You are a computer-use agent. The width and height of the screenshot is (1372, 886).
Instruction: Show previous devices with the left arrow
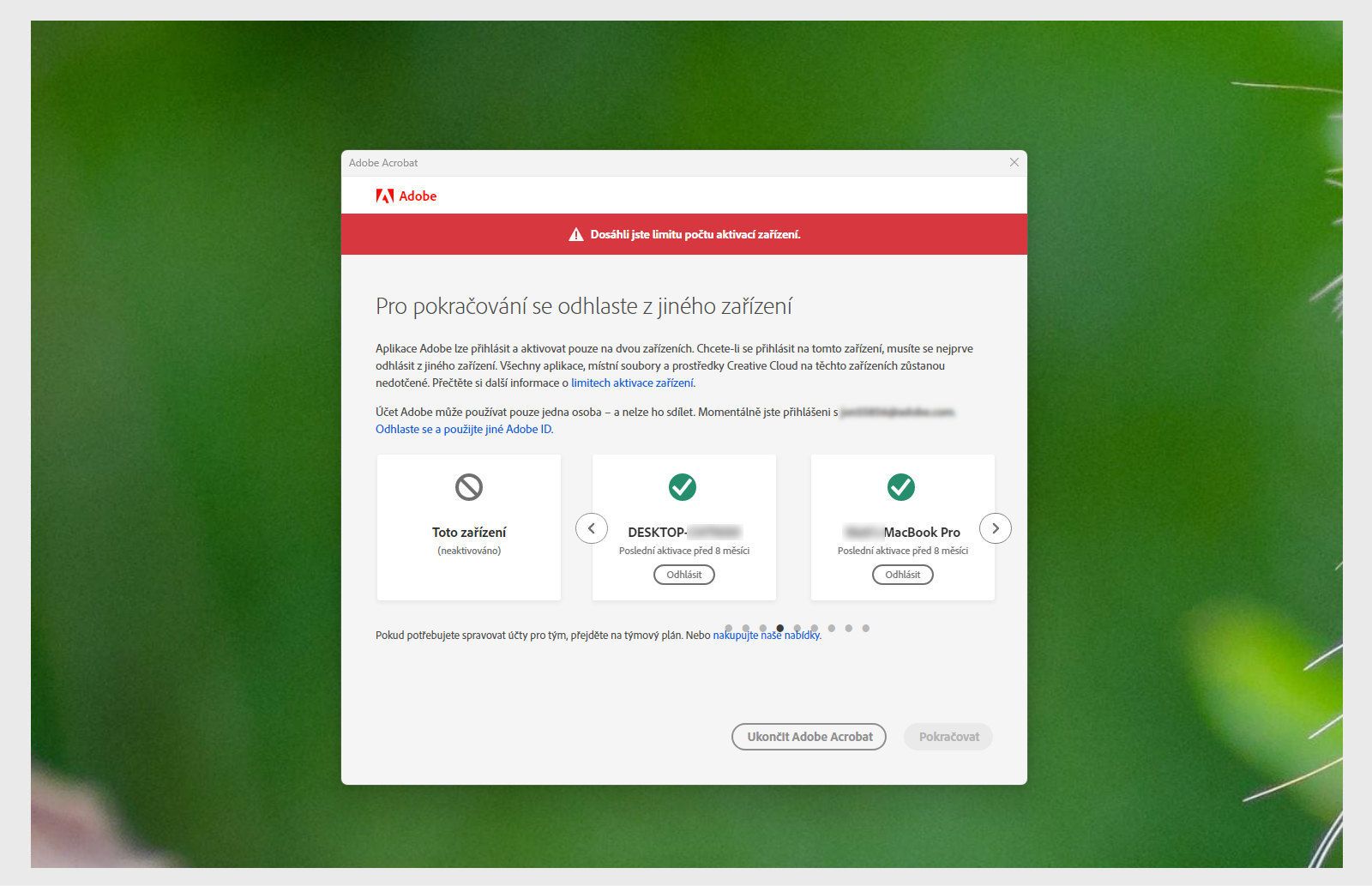coord(592,528)
